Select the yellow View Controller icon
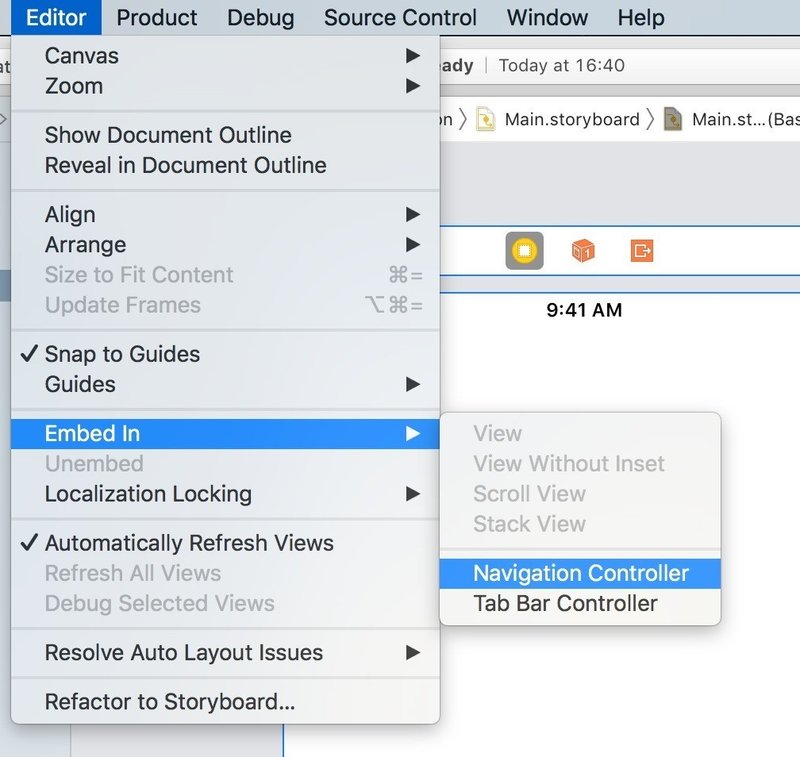 pyautogui.click(x=524, y=250)
